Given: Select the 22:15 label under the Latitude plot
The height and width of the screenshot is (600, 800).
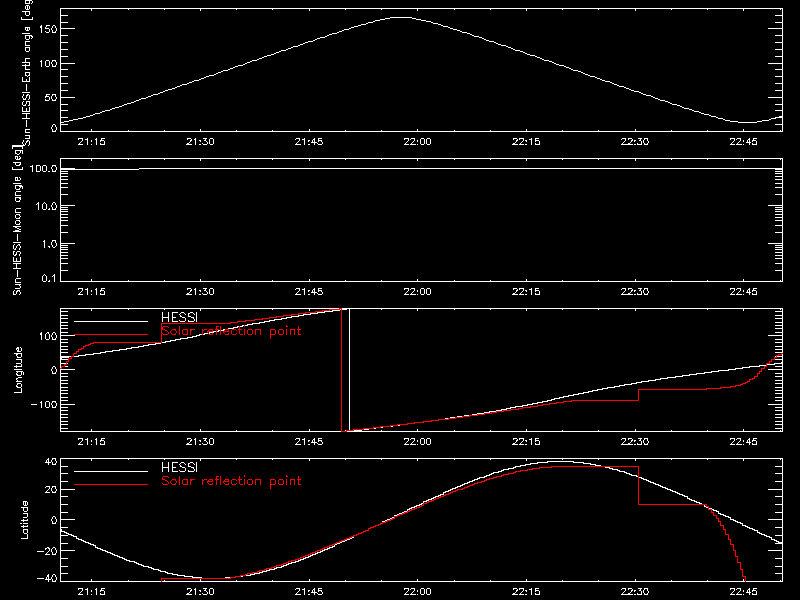Looking at the screenshot, I should click(x=526, y=592).
